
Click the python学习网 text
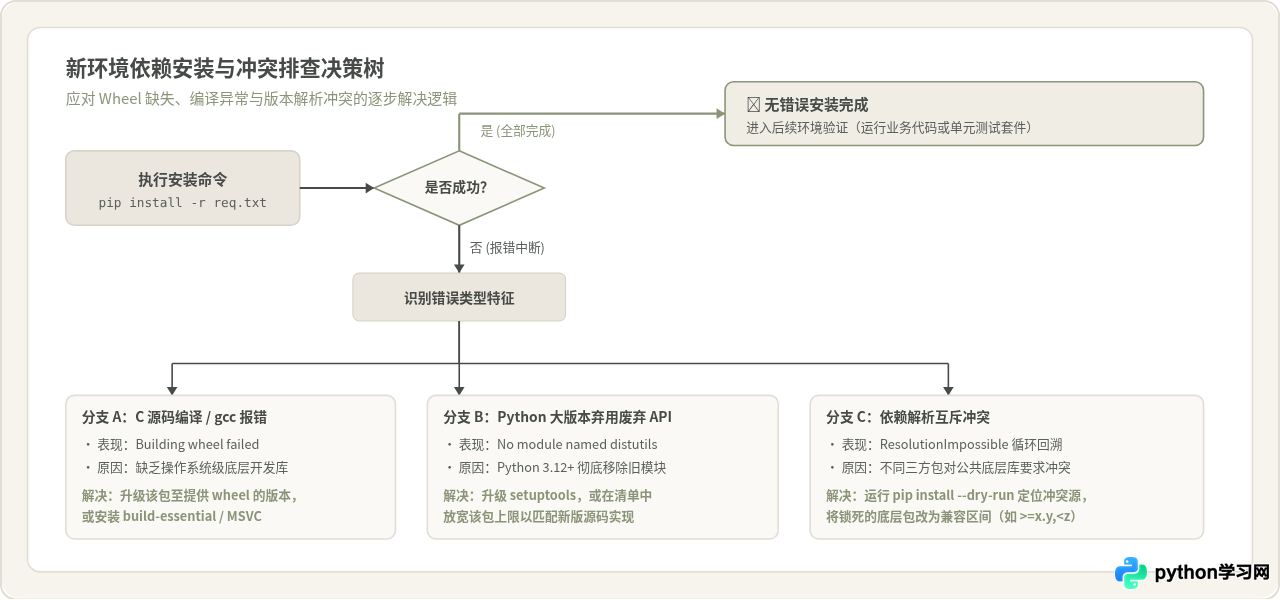click(x=1212, y=573)
